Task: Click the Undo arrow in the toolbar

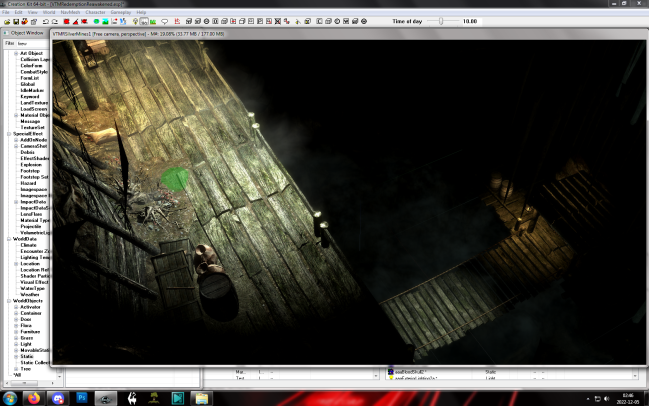Action: pyautogui.click(x=46, y=21)
